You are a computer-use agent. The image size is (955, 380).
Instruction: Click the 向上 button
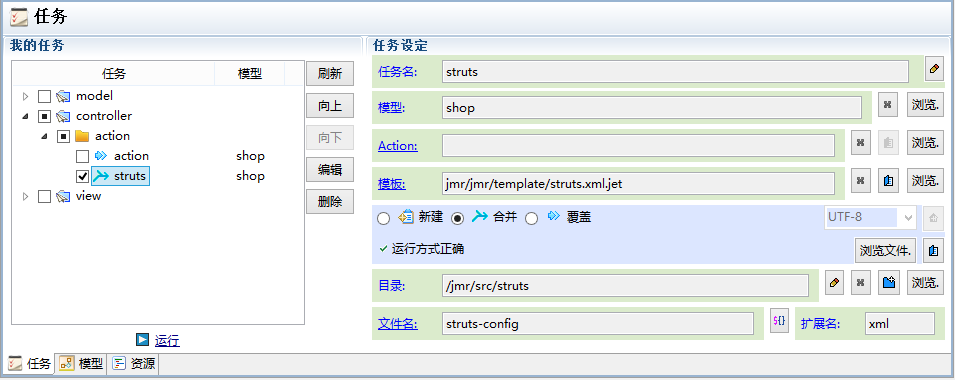pyautogui.click(x=330, y=106)
